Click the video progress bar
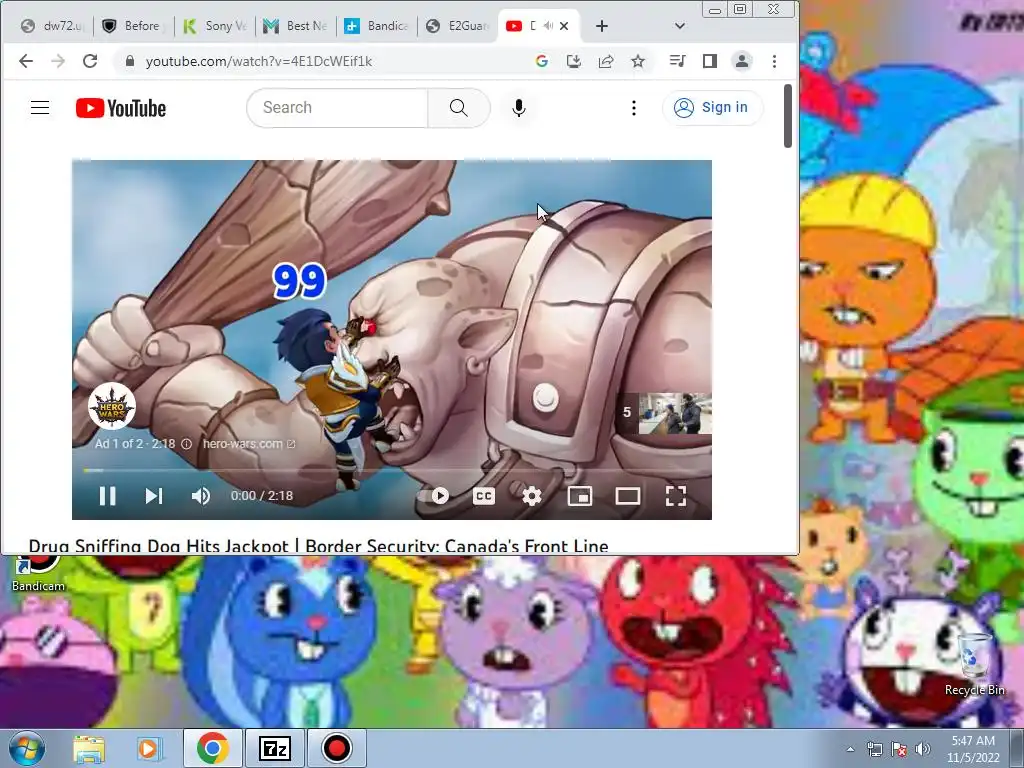The height and width of the screenshot is (768, 1024). 392,470
